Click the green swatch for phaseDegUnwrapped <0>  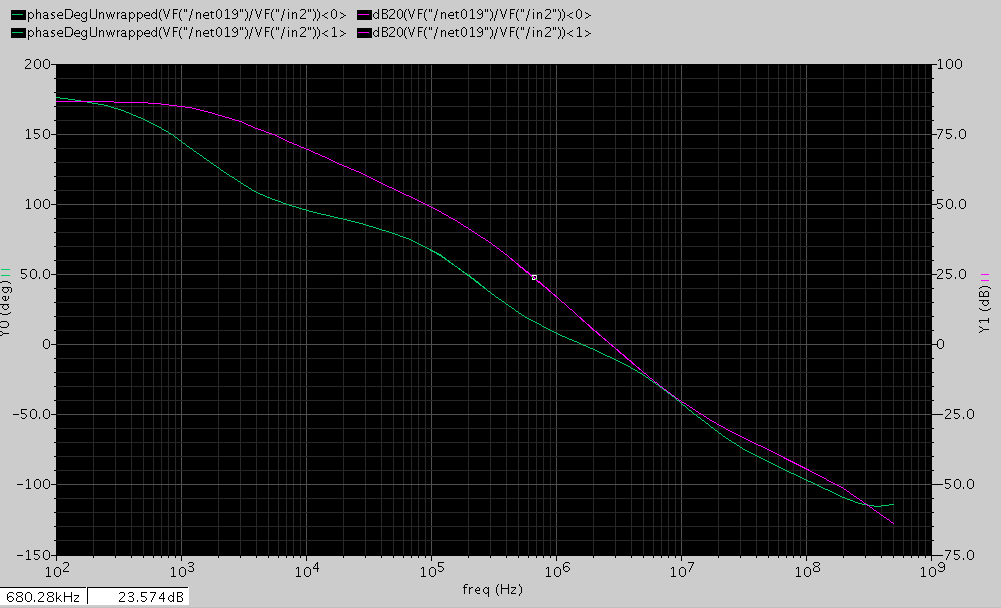click(19, 14)
